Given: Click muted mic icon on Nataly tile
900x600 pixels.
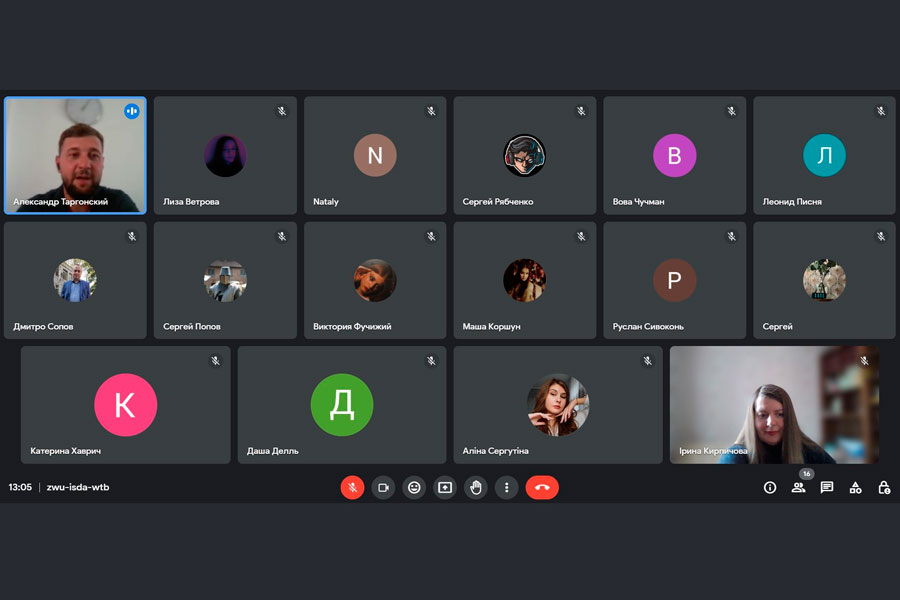Looking at the screenshot, I should 432,111.
